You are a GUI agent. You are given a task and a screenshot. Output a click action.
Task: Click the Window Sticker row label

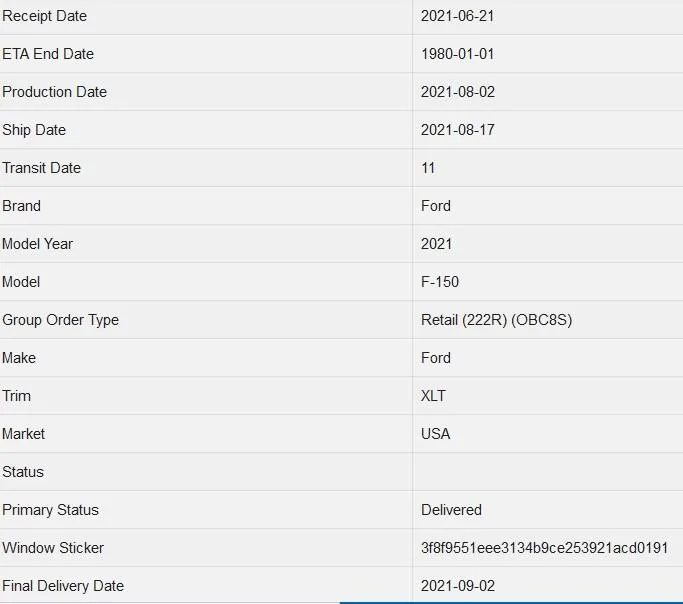click(53, 548)
